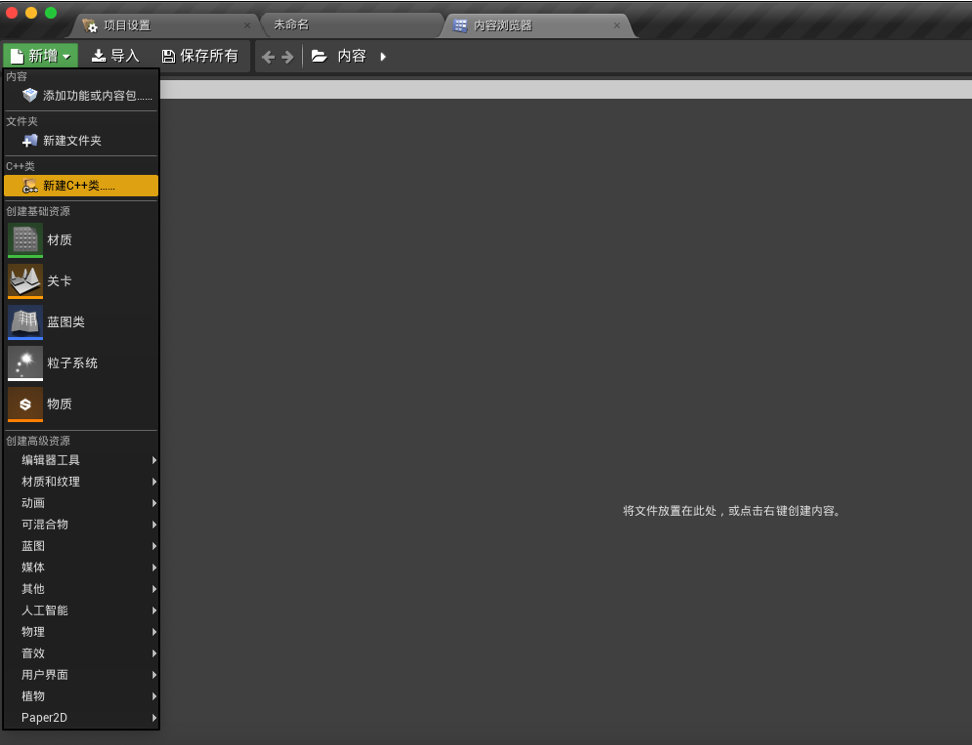Image resolution: width=972 pixels, height=745 pixels.
Task: Expand the 材质和纹理 submenu
Action: 81,482
